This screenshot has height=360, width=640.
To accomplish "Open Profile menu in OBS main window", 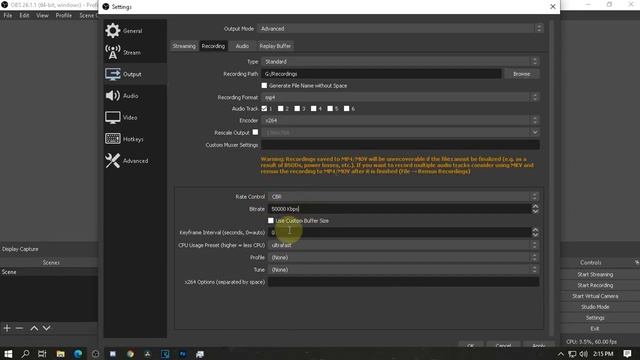I will [x=64, y=16].
